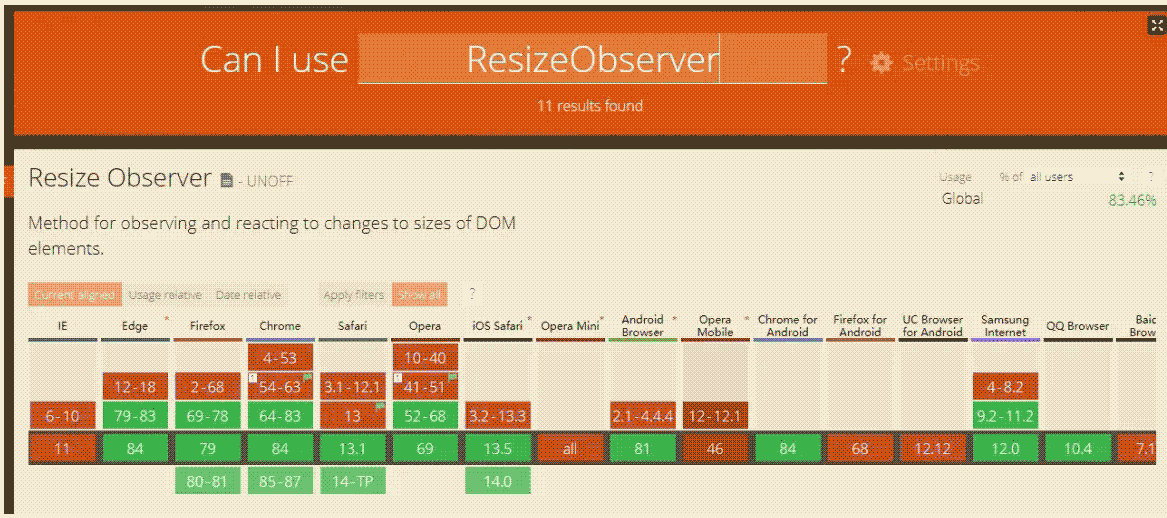
Task: Click the ResizeObserver search input field
Action: click(x=592, y=60)
